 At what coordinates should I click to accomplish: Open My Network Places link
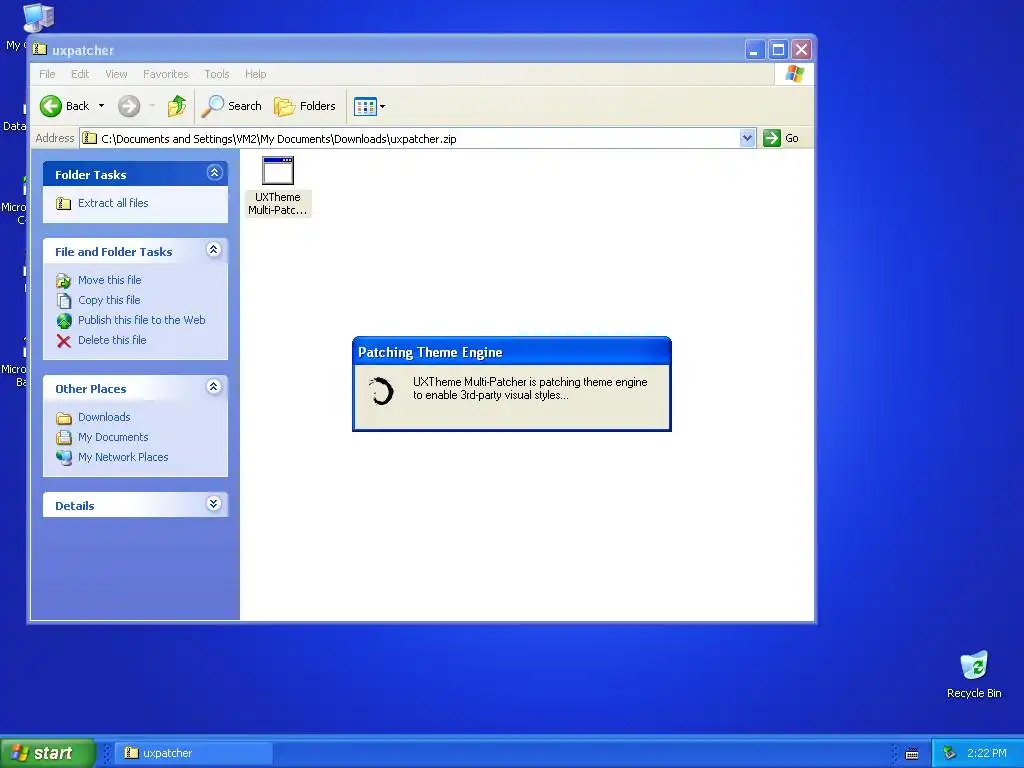point(123,457)
